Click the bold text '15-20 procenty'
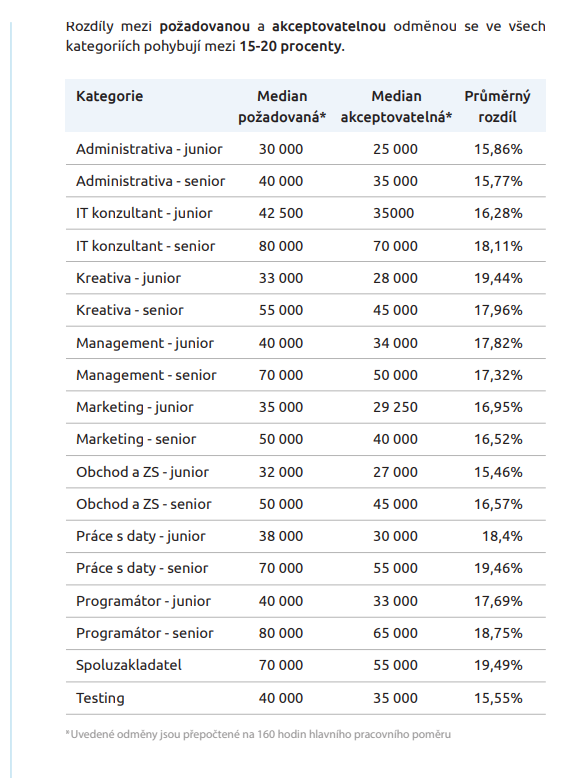This screenshot has width=588, height=778. tap(291, 46)
